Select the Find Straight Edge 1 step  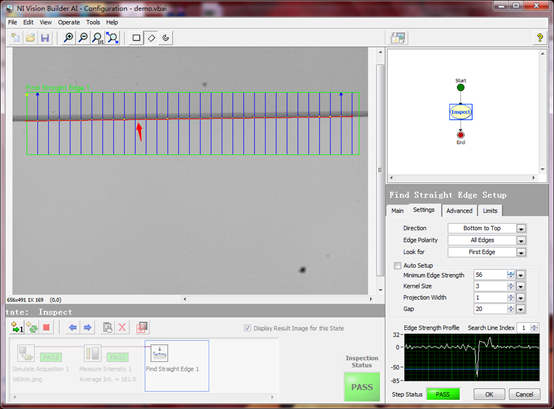177,366
